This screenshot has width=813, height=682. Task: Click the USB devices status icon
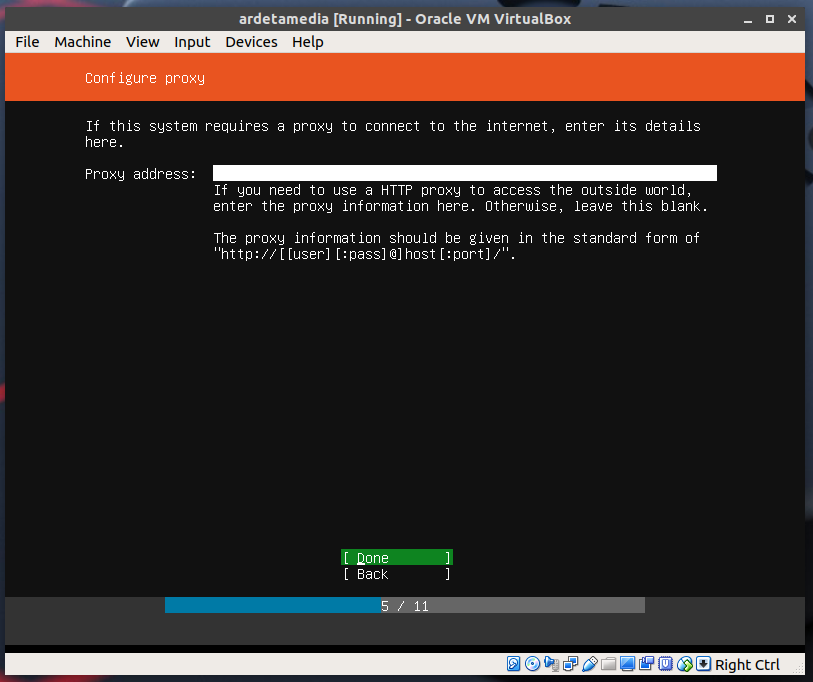pos(590,664)
